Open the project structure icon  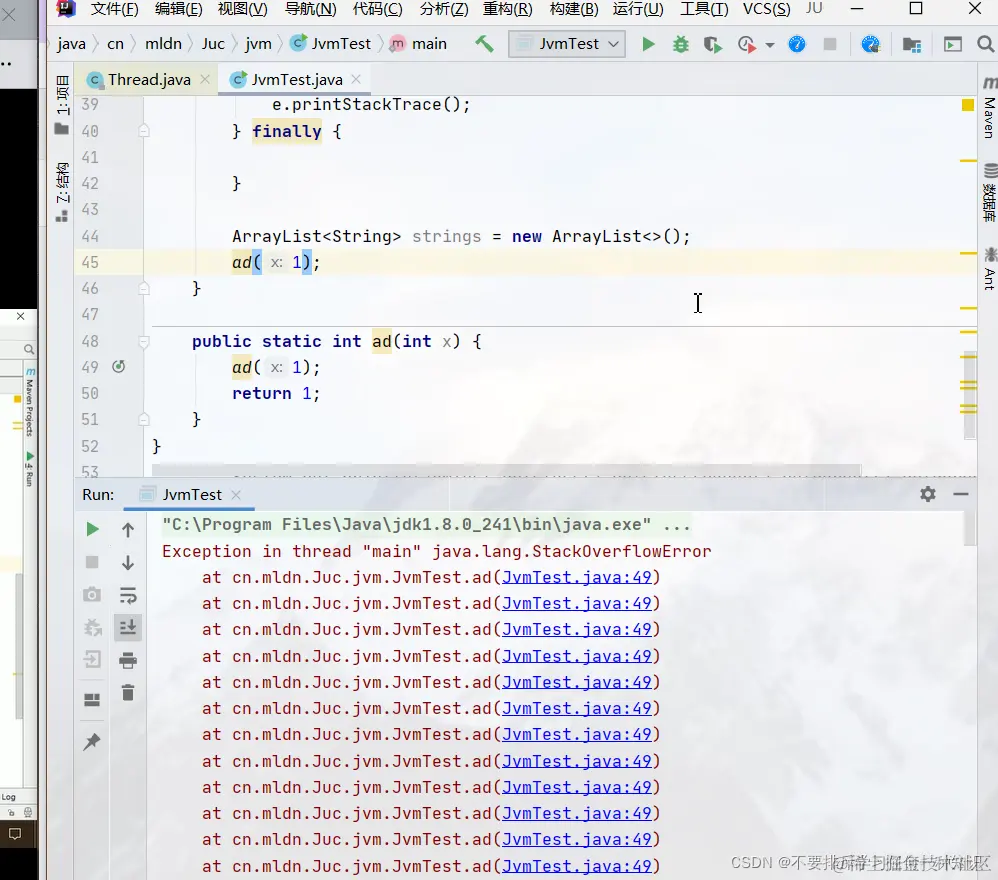[x=911, y=45]
